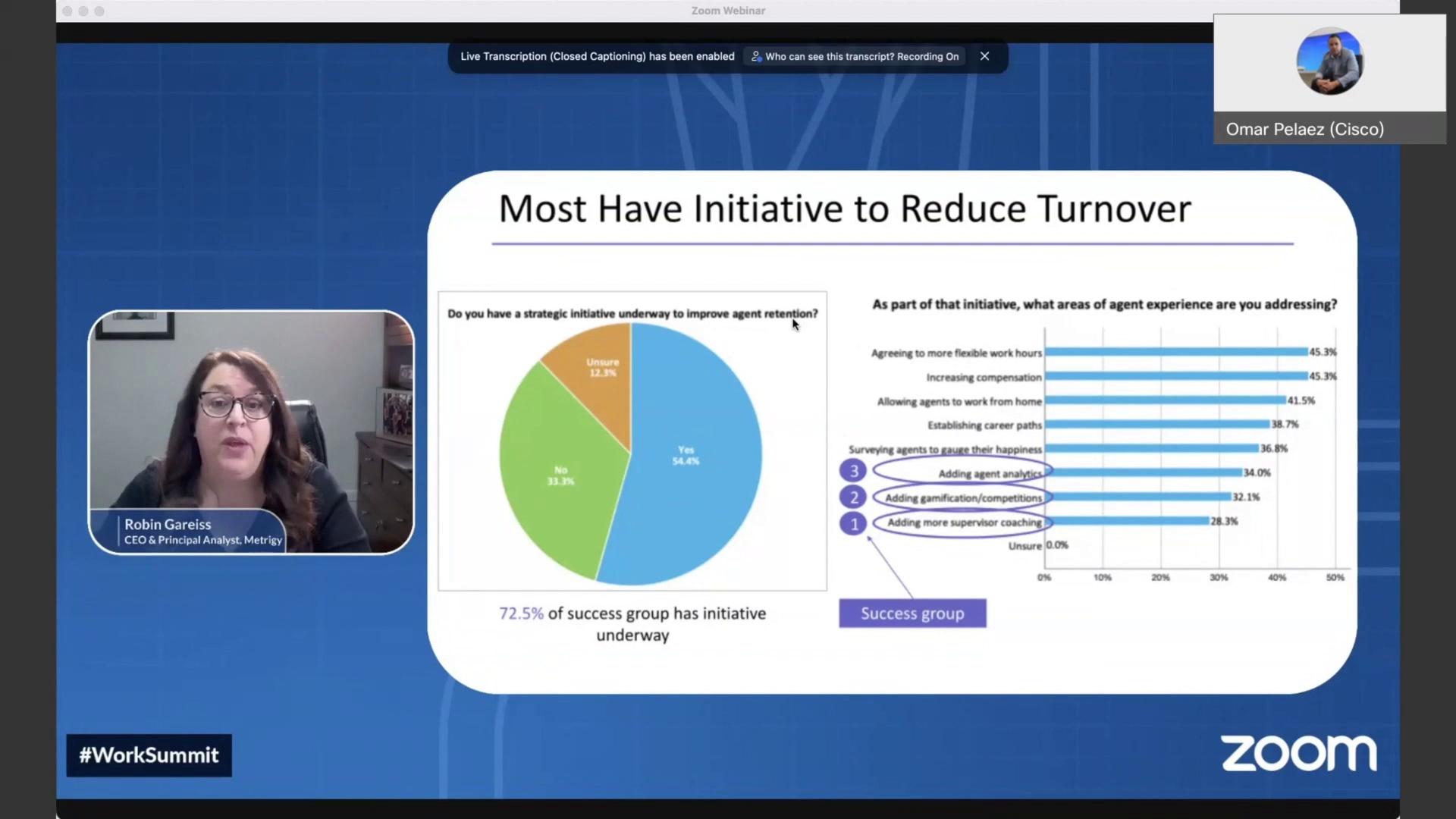The height and width of the screenshot is (819, 1456).
Task: Click the 36.8% bar value
Action: tap(1274, 449)
